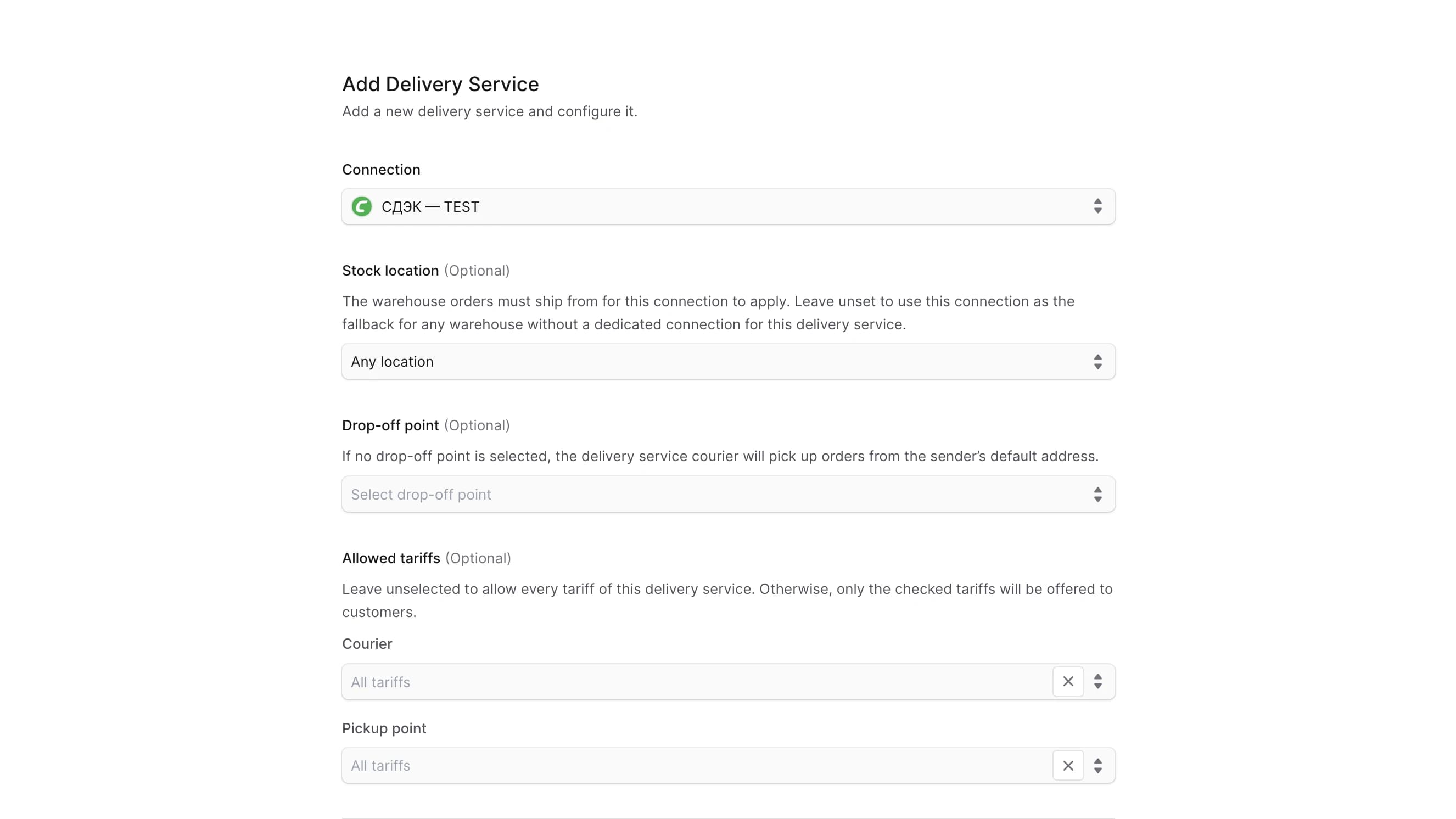
Task: Click the Stock location label
Action: tap(390, 271)
